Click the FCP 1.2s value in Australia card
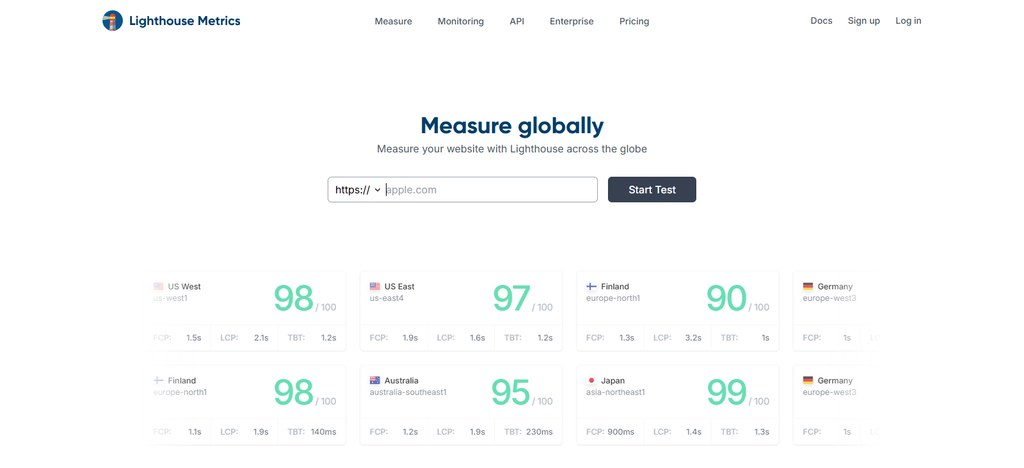The width and height of the screenshot is (1024, 468). 410,432
